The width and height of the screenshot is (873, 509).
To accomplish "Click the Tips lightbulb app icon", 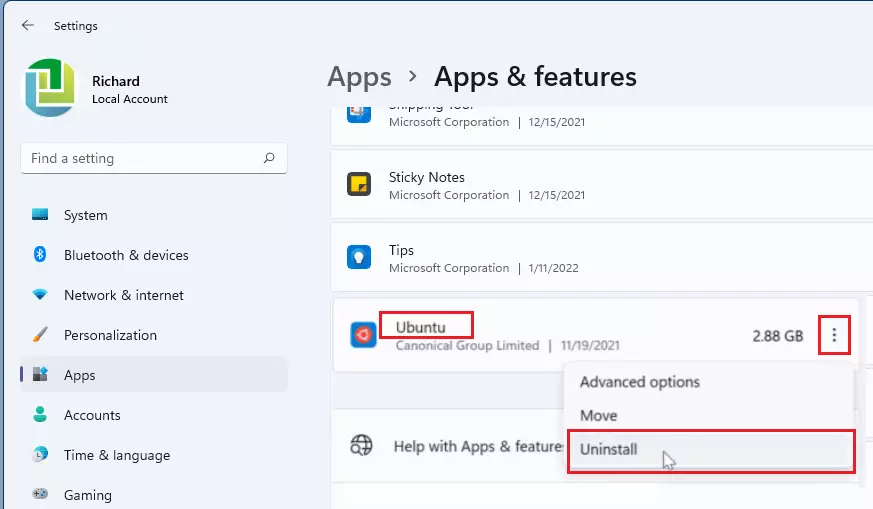I will pos(359,257).
